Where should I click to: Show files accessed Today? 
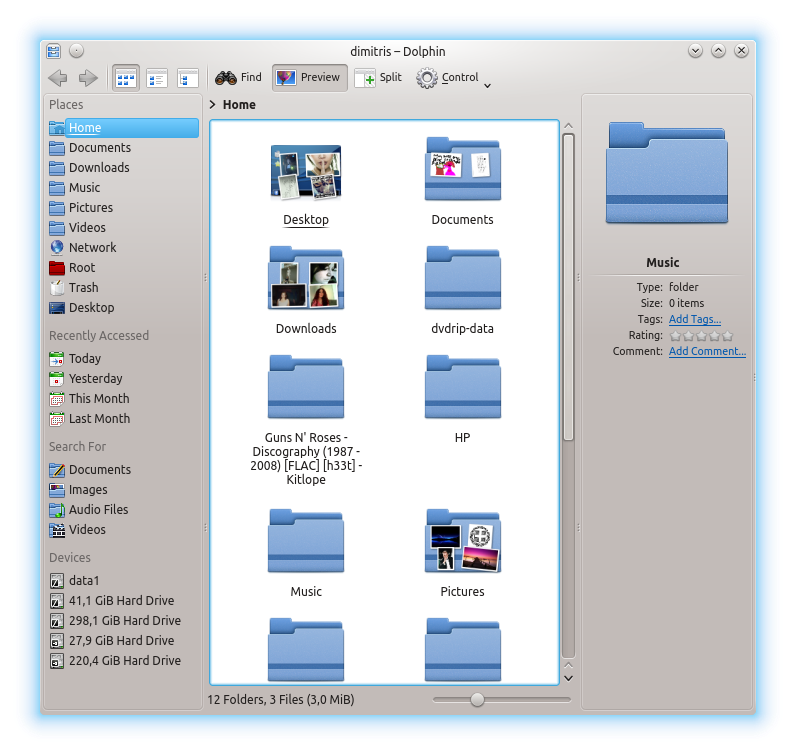[123, 359]
